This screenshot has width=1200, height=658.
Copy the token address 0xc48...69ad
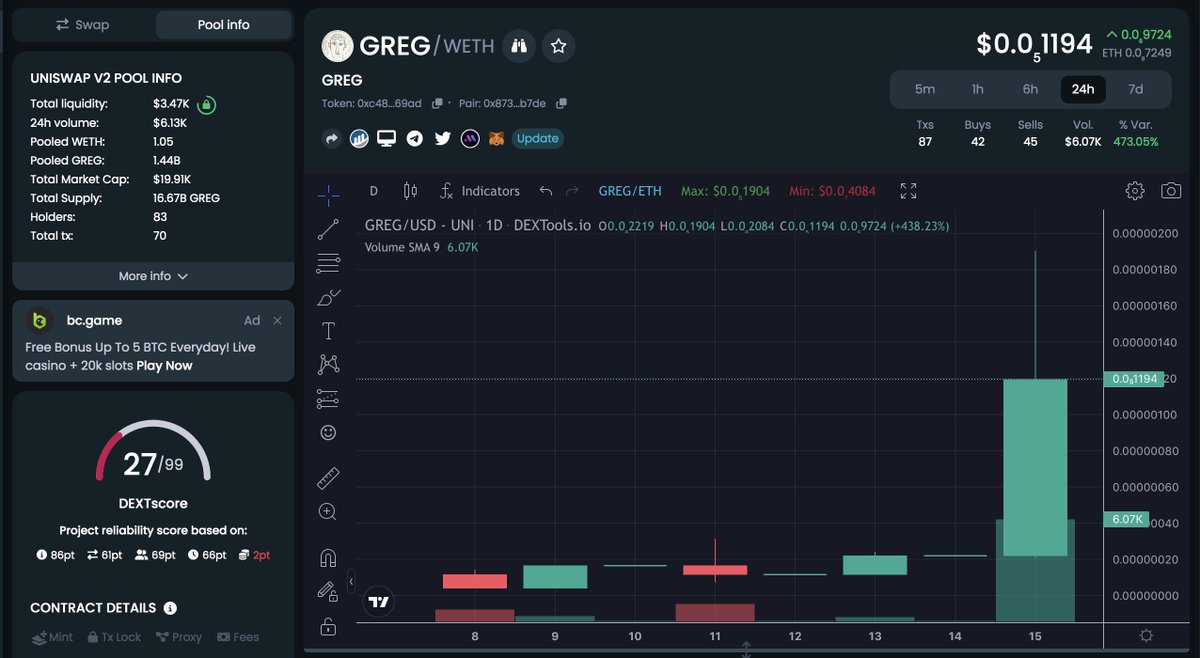pos(437,103)
